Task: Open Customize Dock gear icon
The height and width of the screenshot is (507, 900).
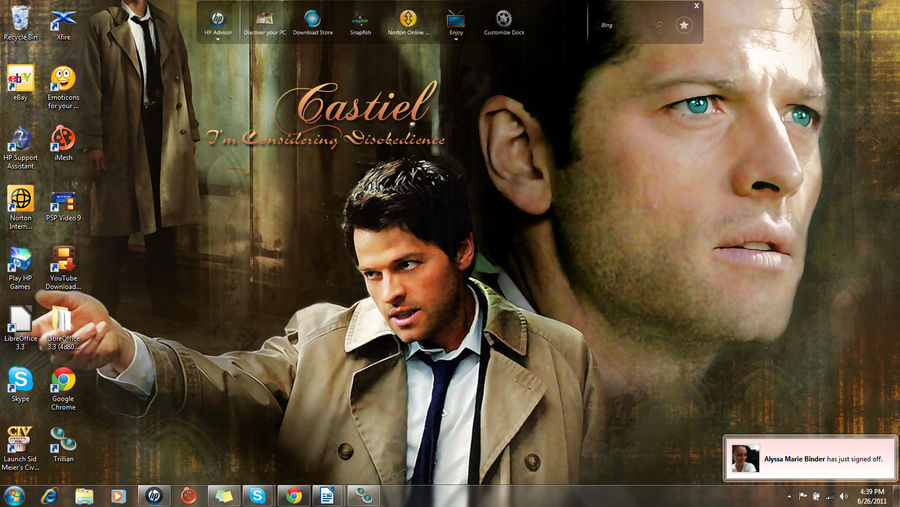Action: point(504,23)
